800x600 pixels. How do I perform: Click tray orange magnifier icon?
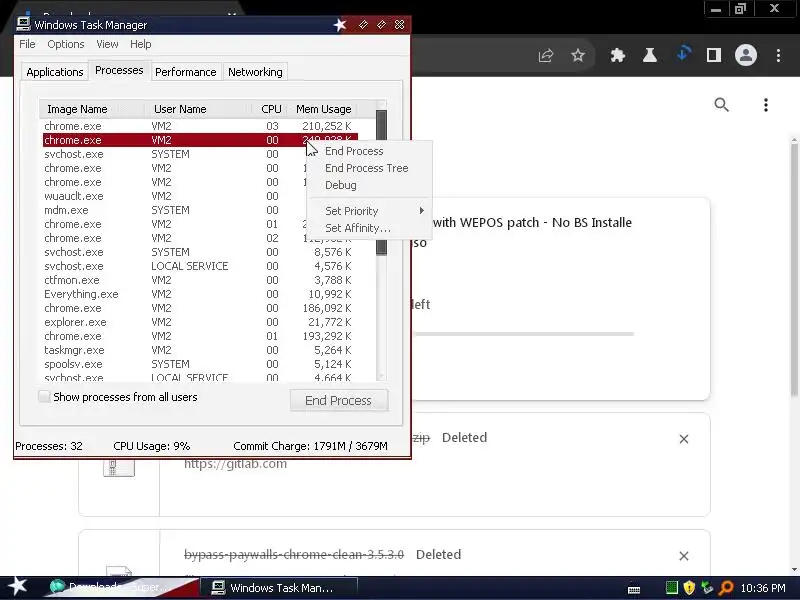[x=726, y=588]
